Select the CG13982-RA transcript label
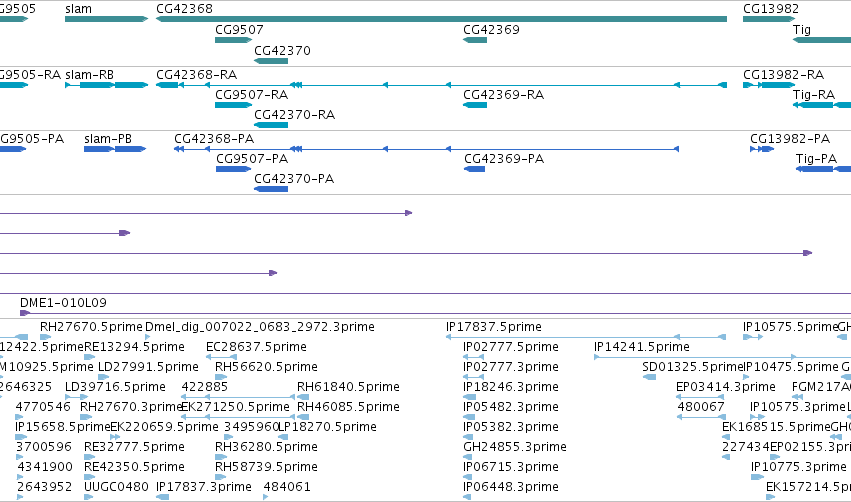The image size is (851, 502). (784, 74)
